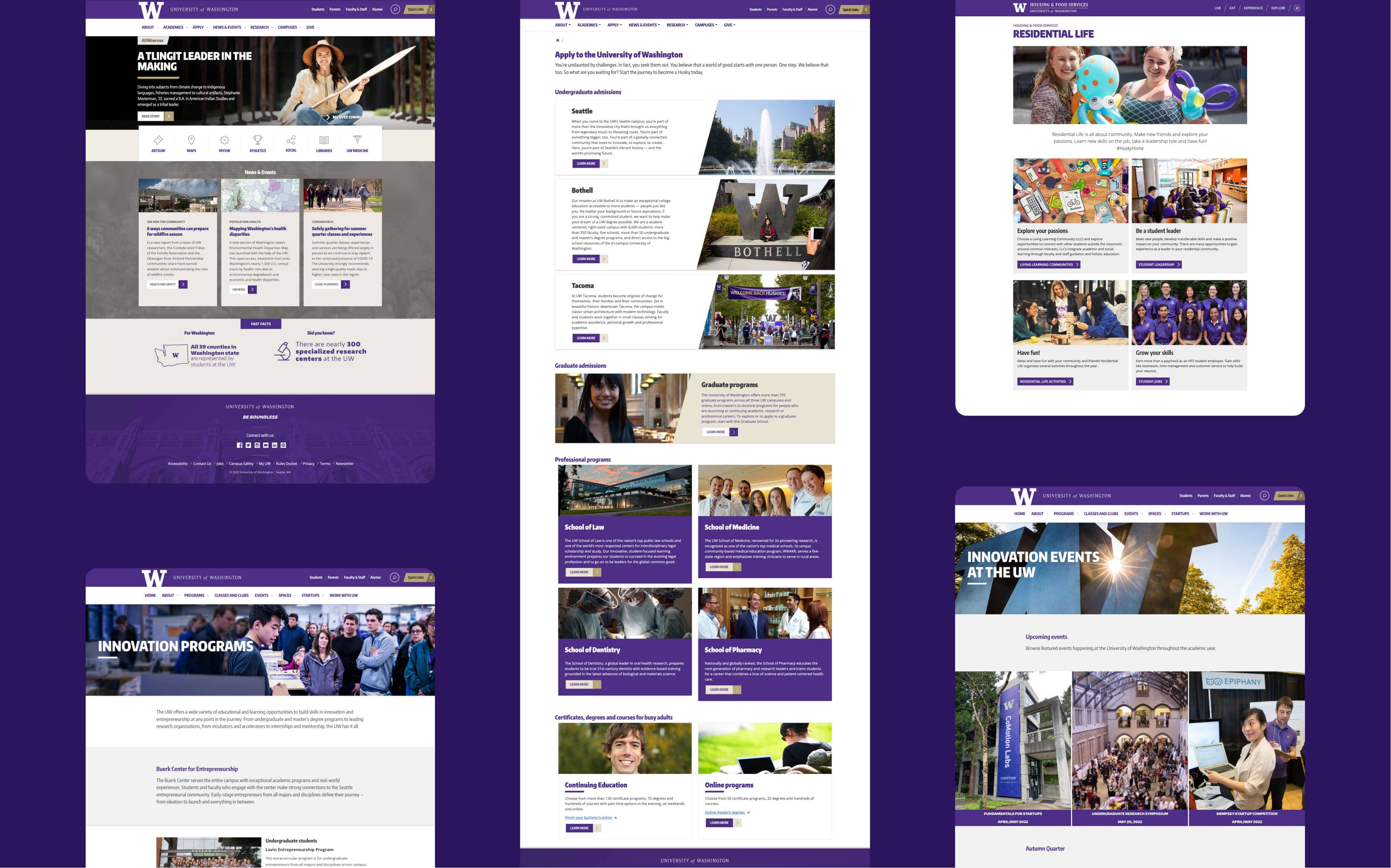Select the Athletics trophy icon
This screenshot has width=1391, height=868.
click(258, 140)
